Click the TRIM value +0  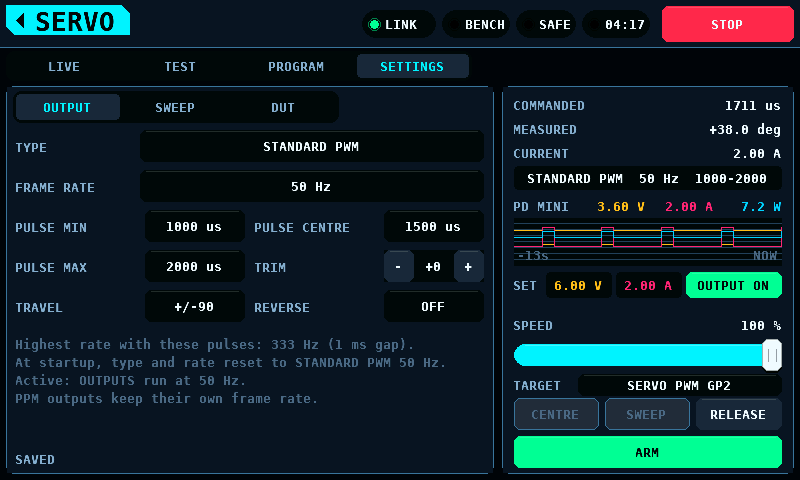pyautogui.click(x=433, y=267)
